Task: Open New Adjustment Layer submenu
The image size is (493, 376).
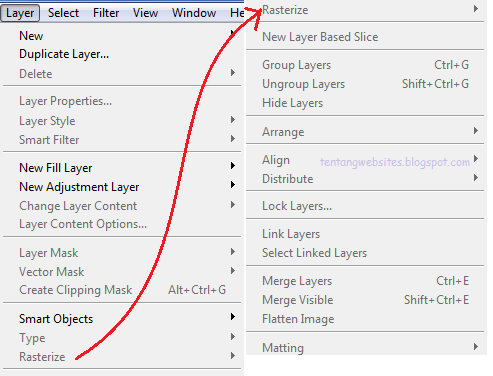Action: pos(122,187)
